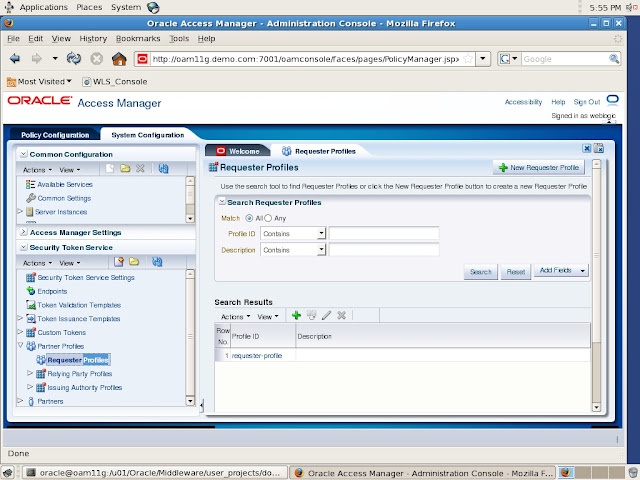
Task: Go to the Firefox Home page icon
Action: pos(119,59)
